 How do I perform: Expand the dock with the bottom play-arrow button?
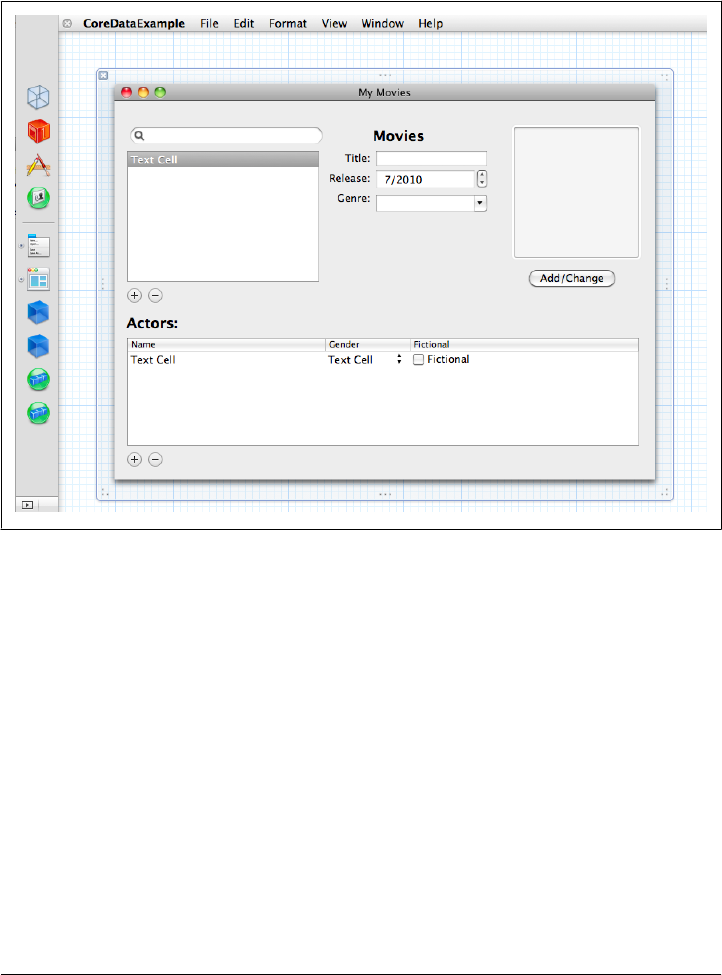(x=27, y=505)
